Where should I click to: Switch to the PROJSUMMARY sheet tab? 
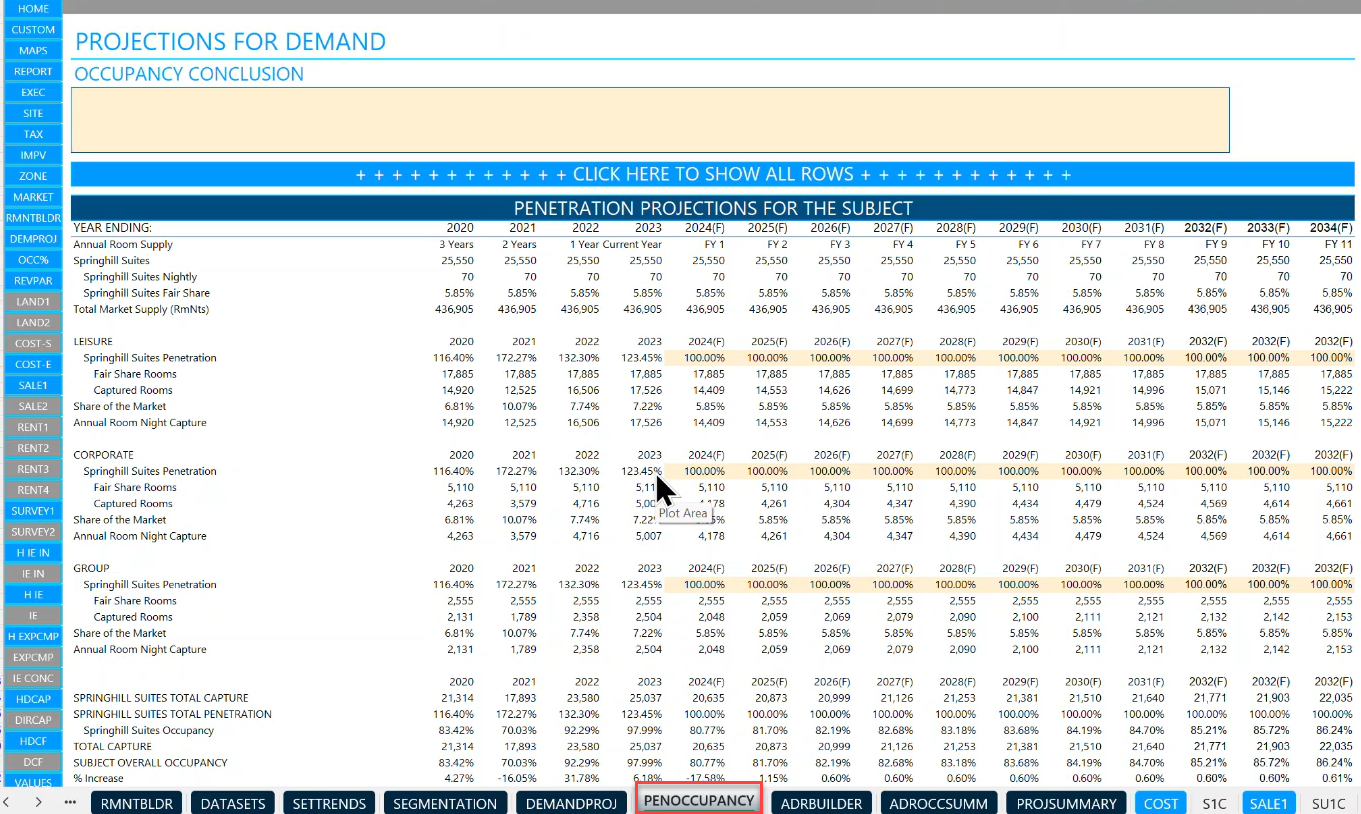1066,803
